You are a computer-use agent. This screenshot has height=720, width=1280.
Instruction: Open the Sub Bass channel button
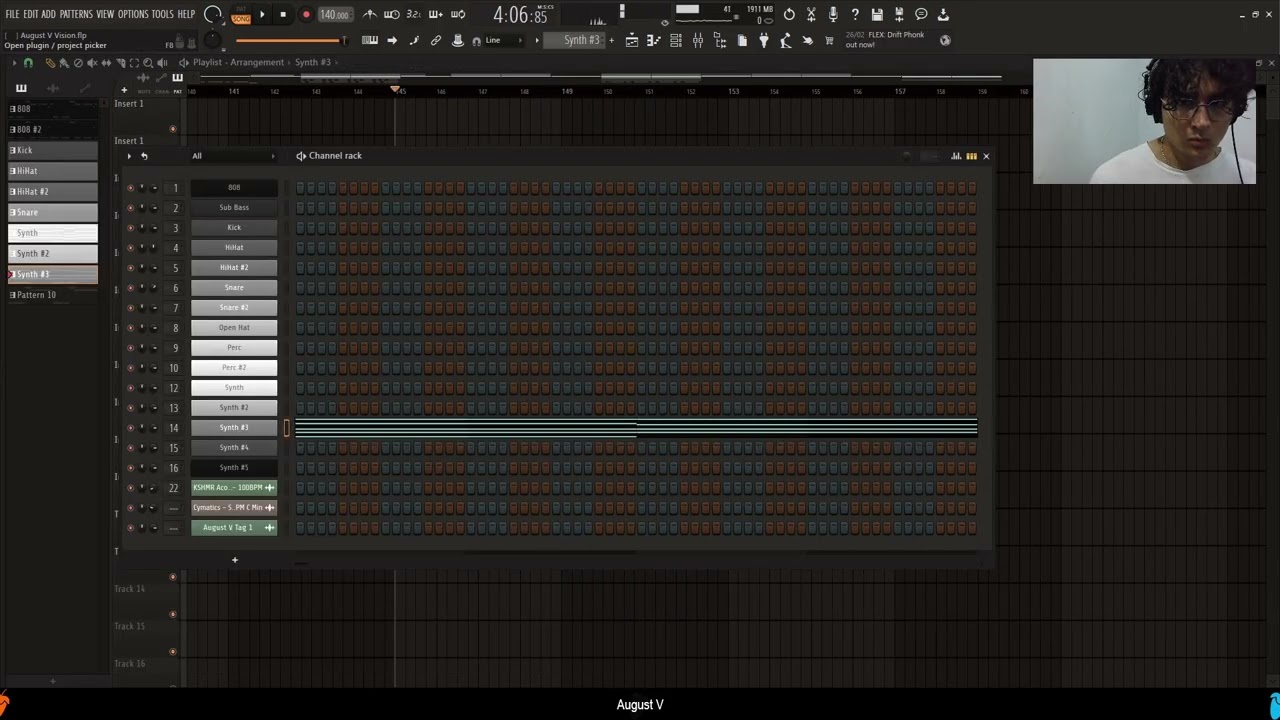(234, 207)
